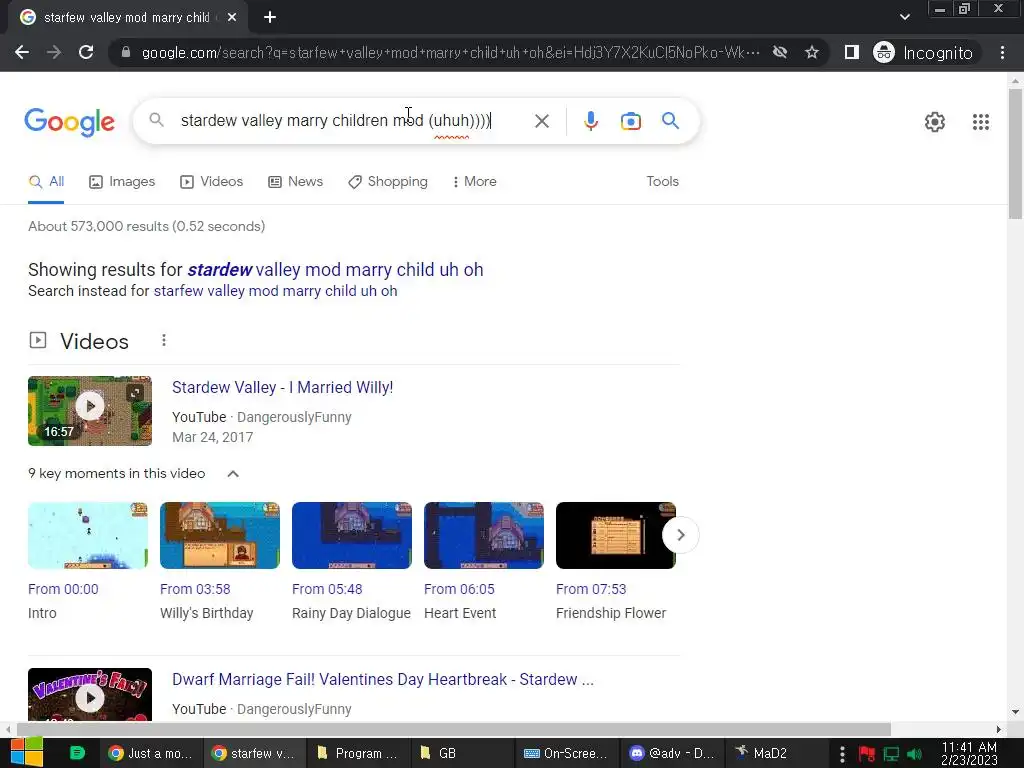This screenshot has width=1024, height=768.
Task: View site information lock icon
Action: 126,52
